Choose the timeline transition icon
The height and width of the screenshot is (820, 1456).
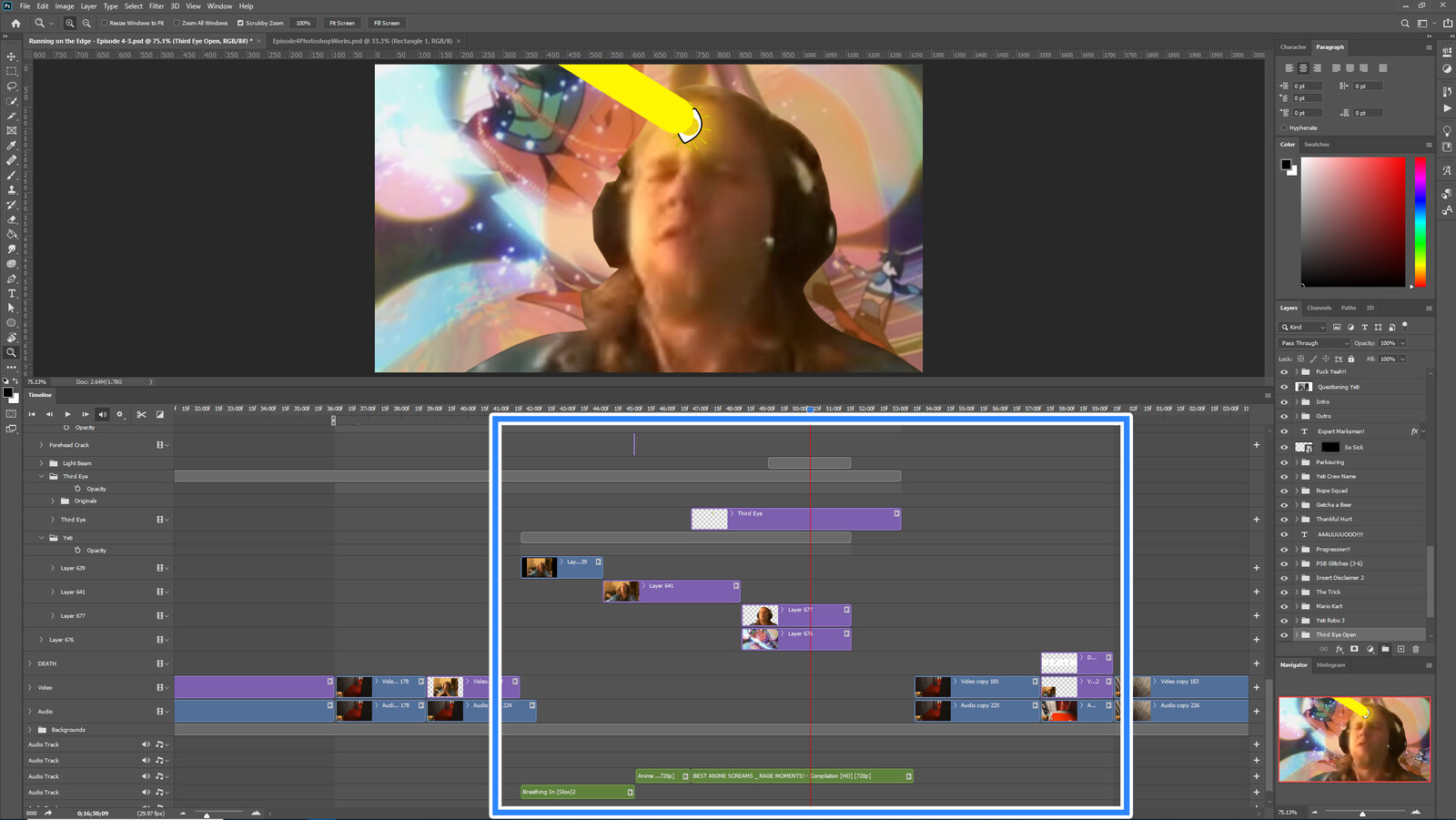(x=160, y=414)
